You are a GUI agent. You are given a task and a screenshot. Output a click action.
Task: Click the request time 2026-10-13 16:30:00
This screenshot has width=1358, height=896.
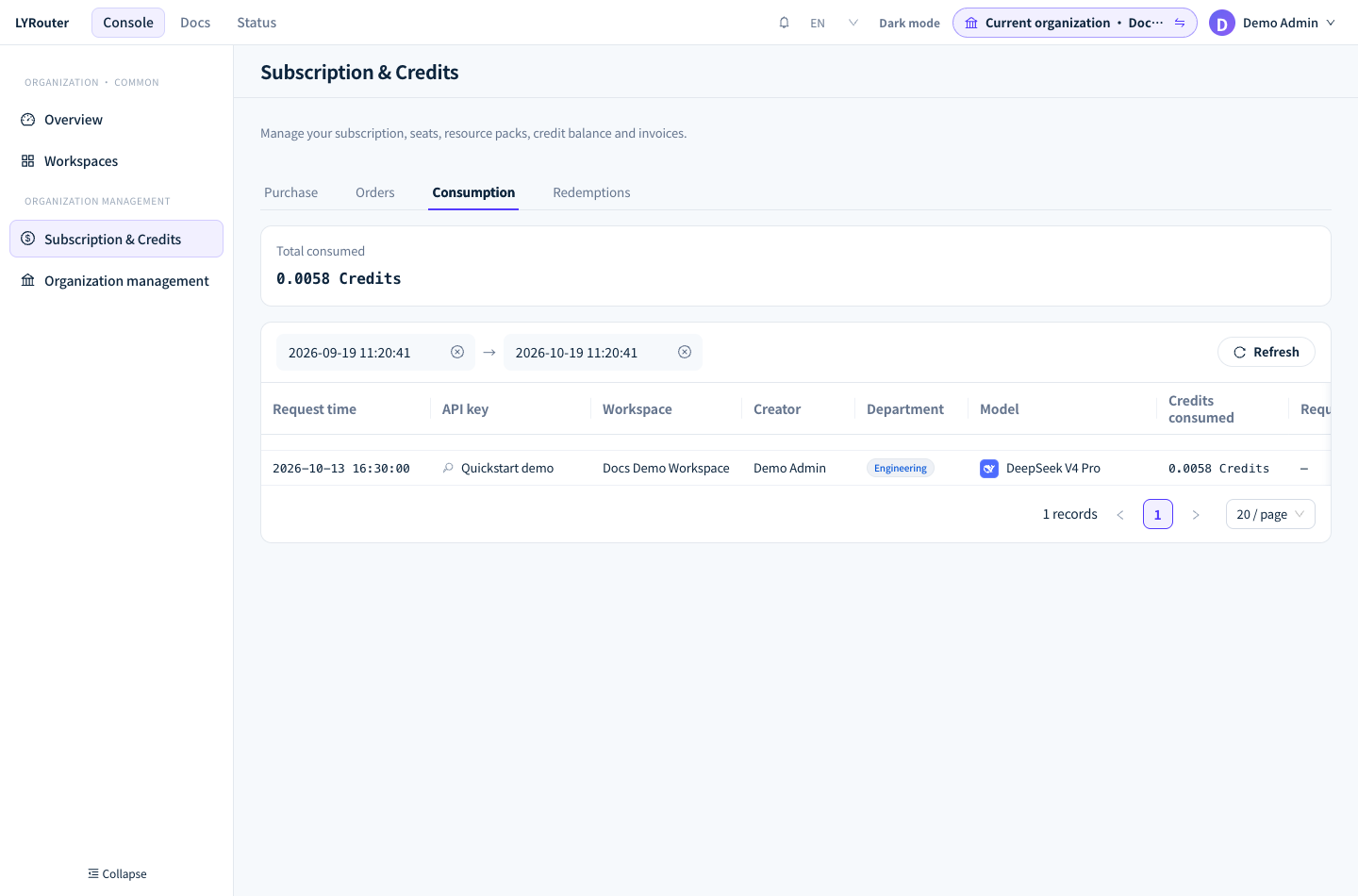[x=341, y=469]
